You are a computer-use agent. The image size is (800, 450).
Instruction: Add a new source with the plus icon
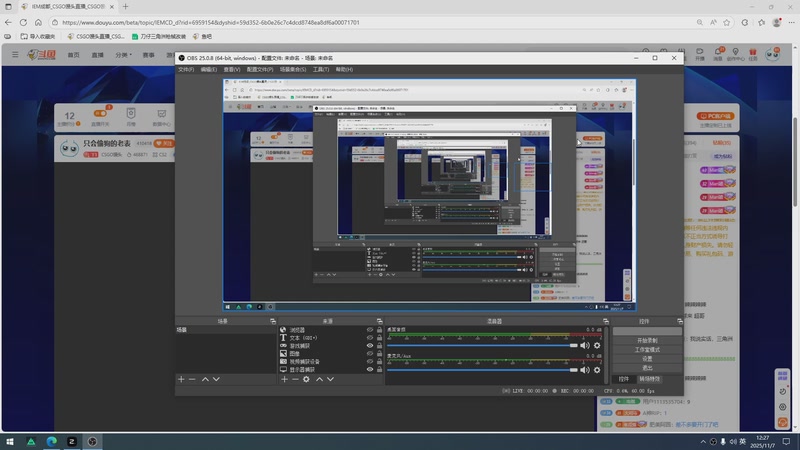pyautogui.click(x=284, y=379)
